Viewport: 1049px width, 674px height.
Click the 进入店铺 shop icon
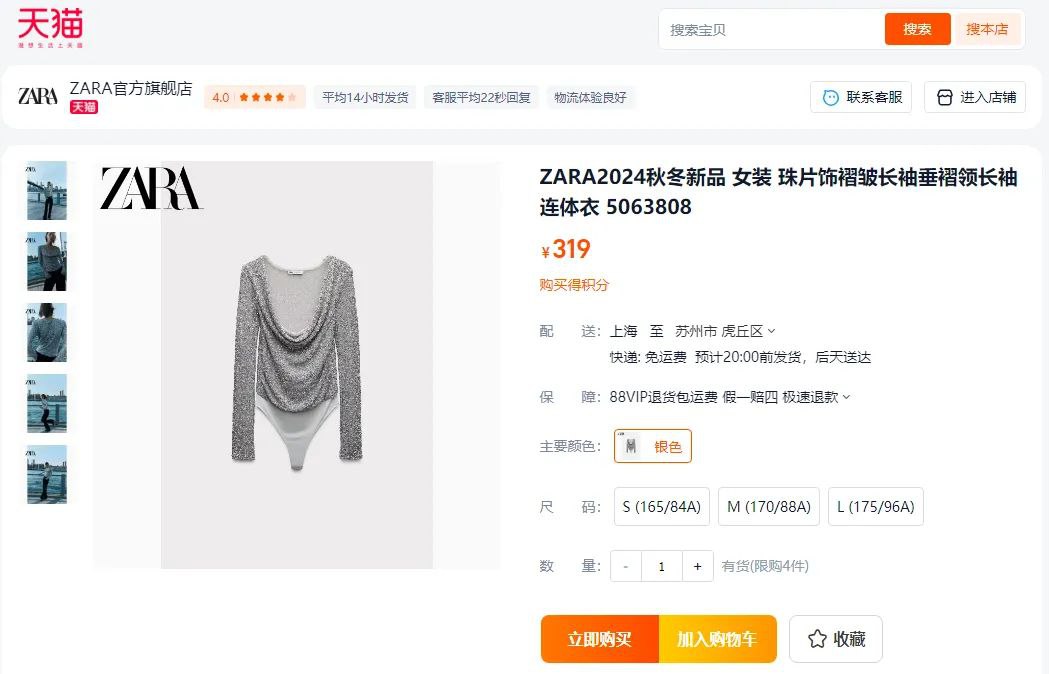click(x=944, y=98)
